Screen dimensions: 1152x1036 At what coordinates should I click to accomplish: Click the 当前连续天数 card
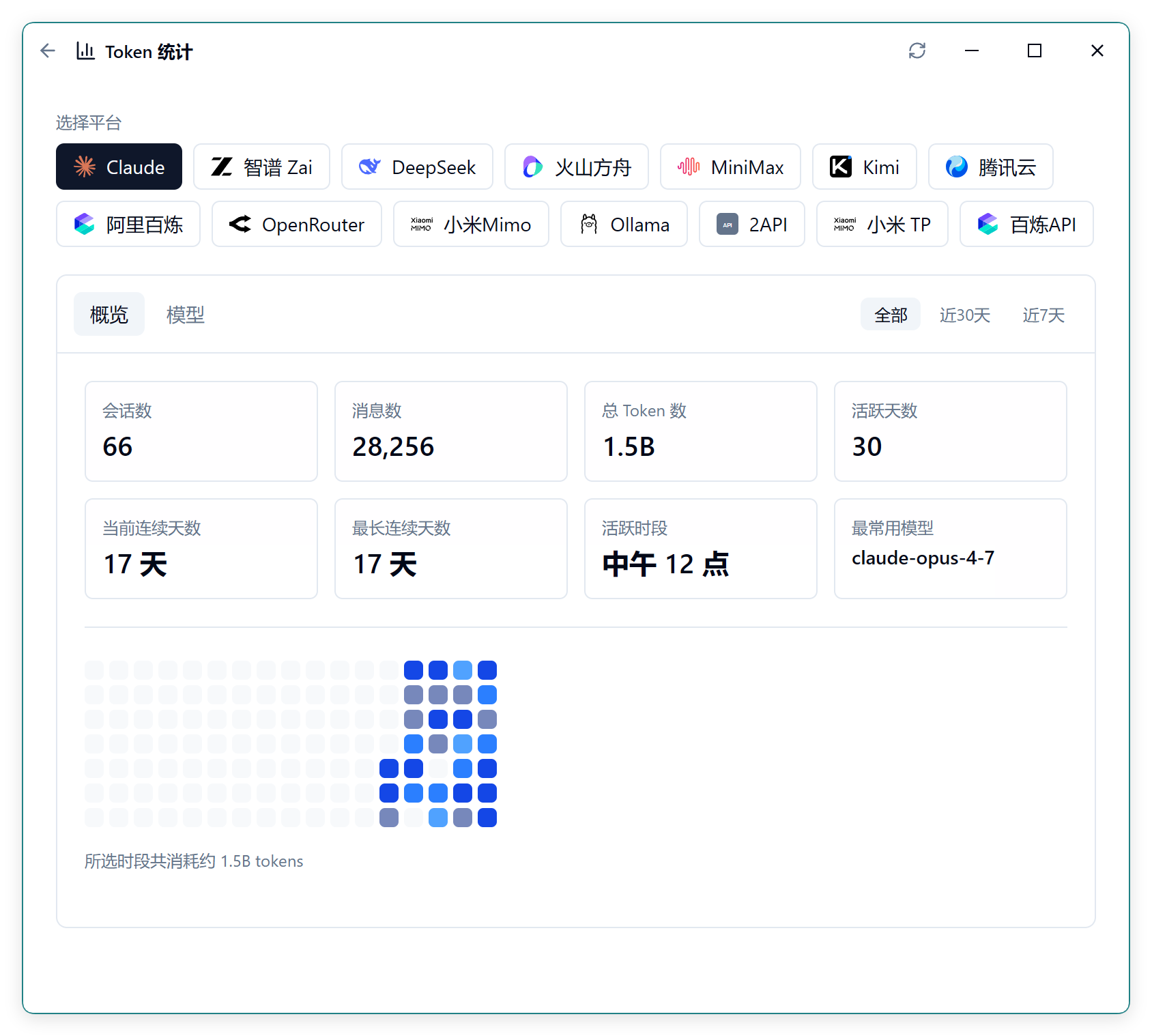point(201,549)
